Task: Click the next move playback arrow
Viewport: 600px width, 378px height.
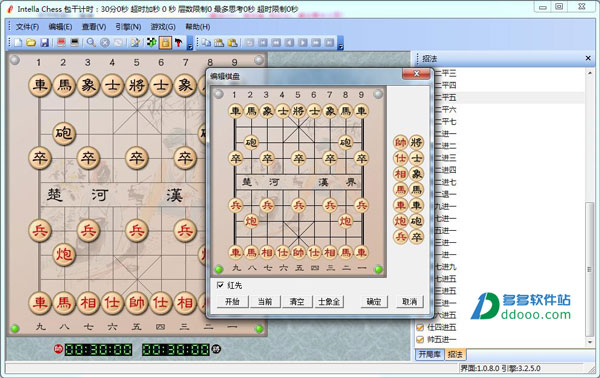Action: pyautogui.click(x=302, y=42)
